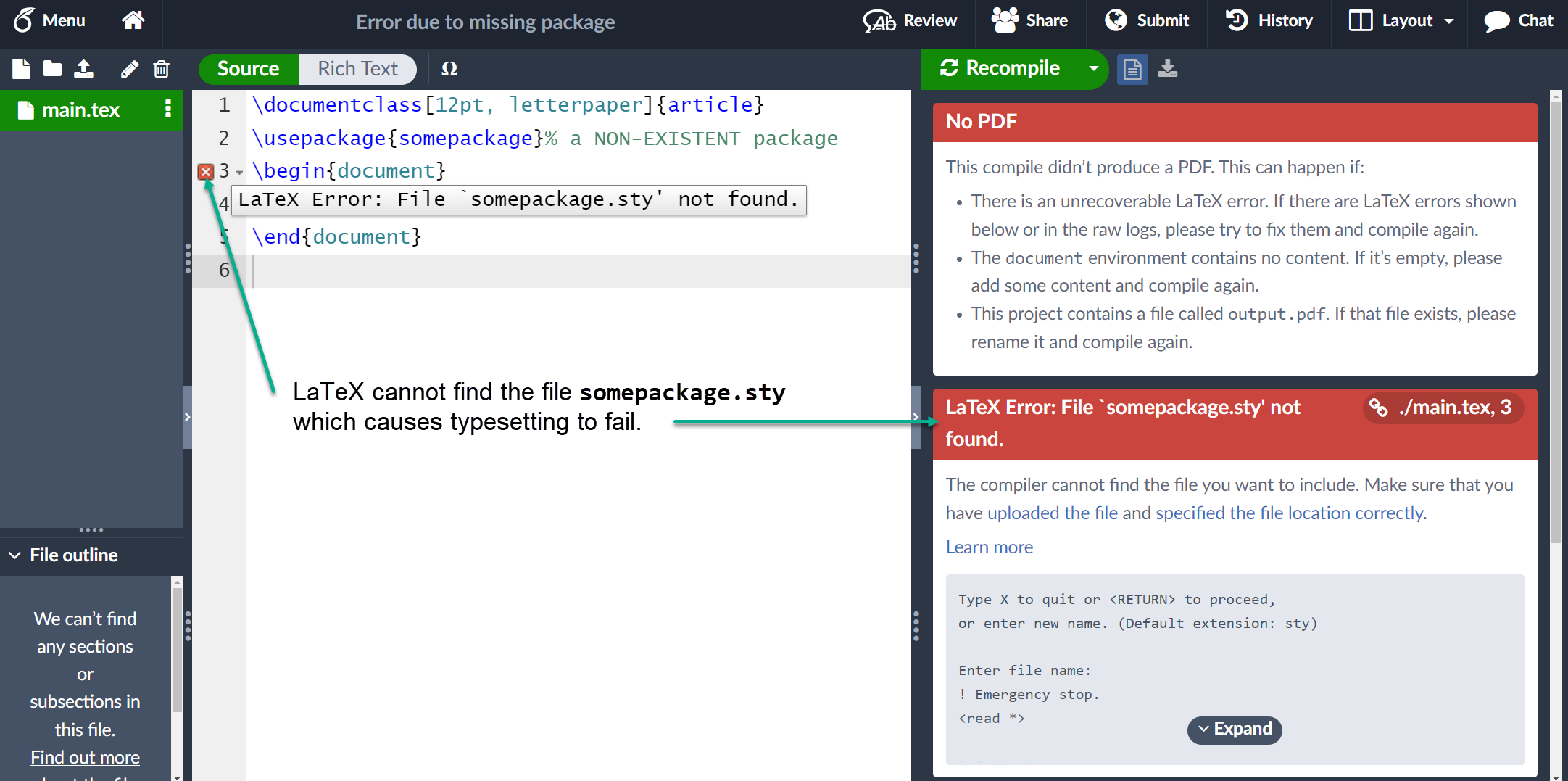
Task: Toggle the Review panel open
Action: [x=910, y=21]
